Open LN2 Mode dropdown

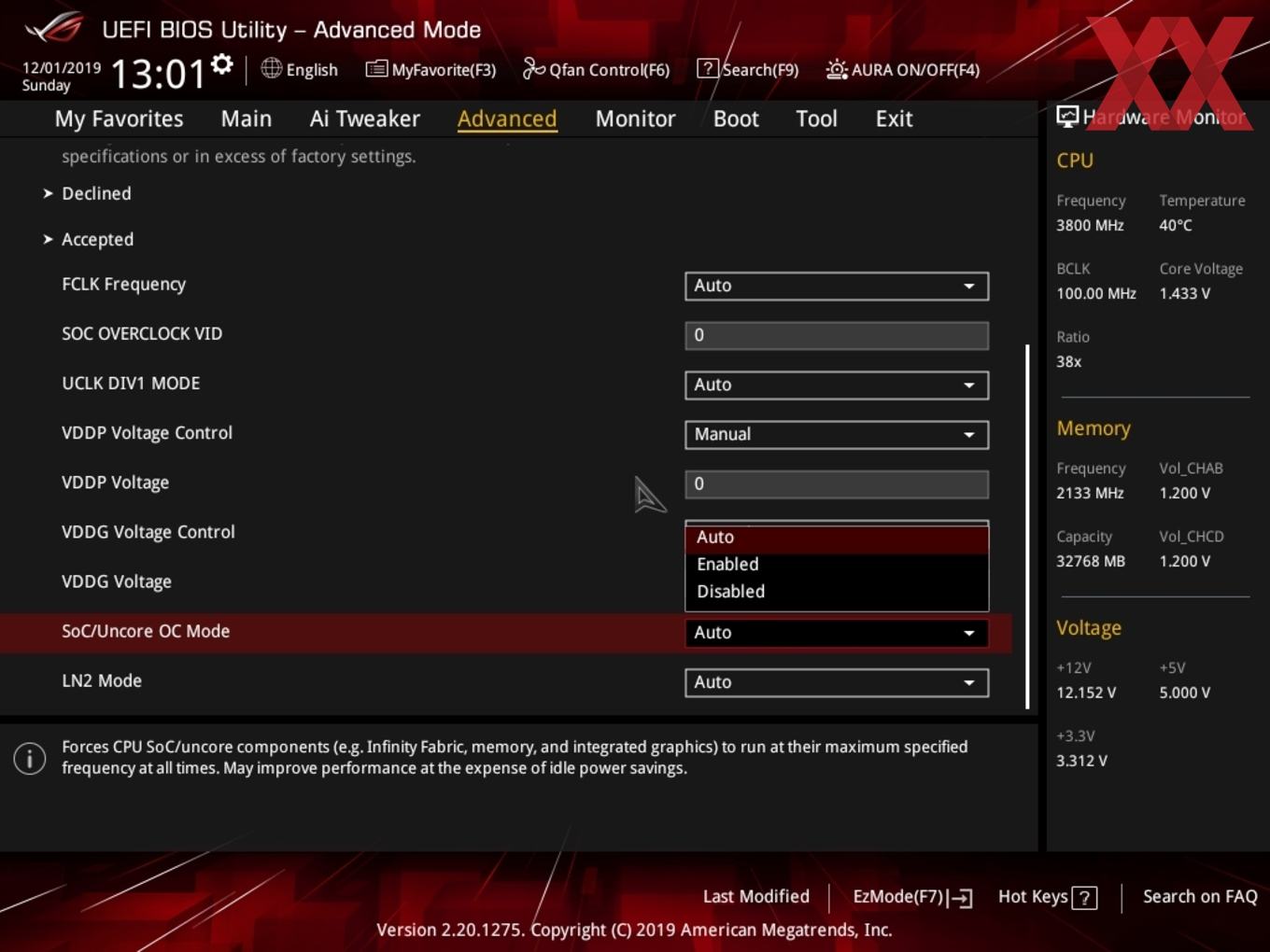click(x=837, y=682)
